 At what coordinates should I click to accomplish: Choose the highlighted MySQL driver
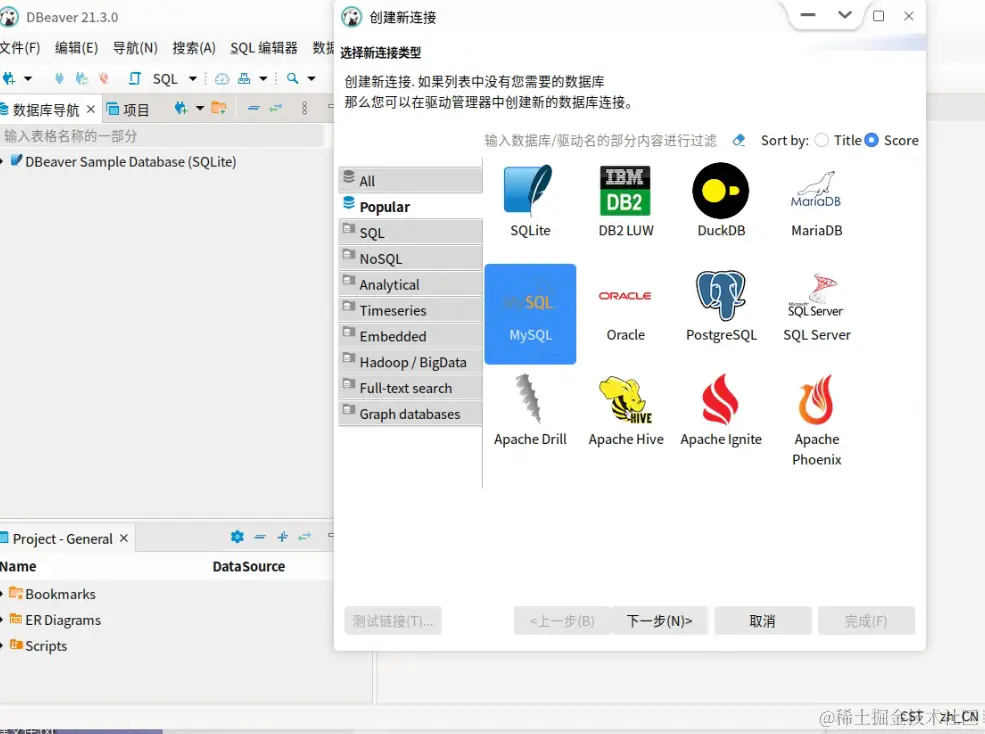click(x=530, y=314)
